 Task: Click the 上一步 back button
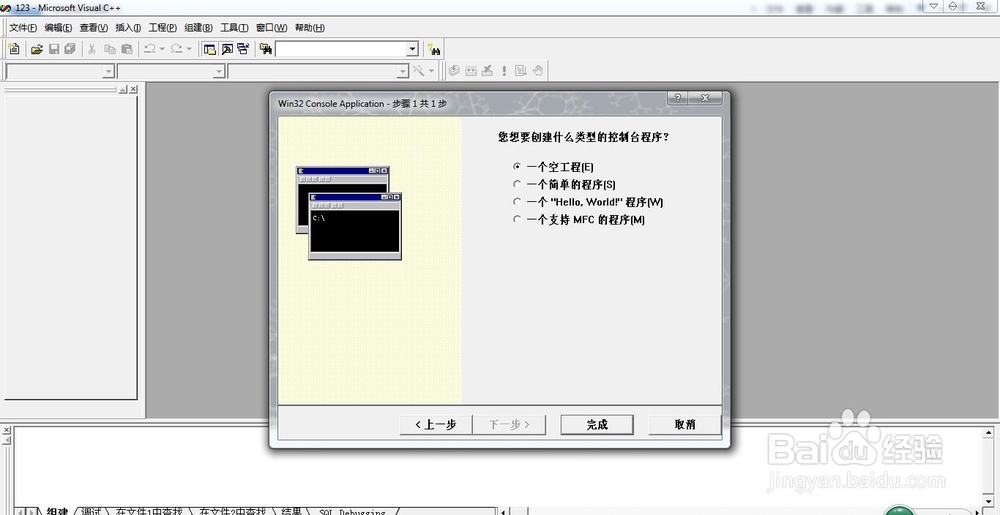coord(436,424)
